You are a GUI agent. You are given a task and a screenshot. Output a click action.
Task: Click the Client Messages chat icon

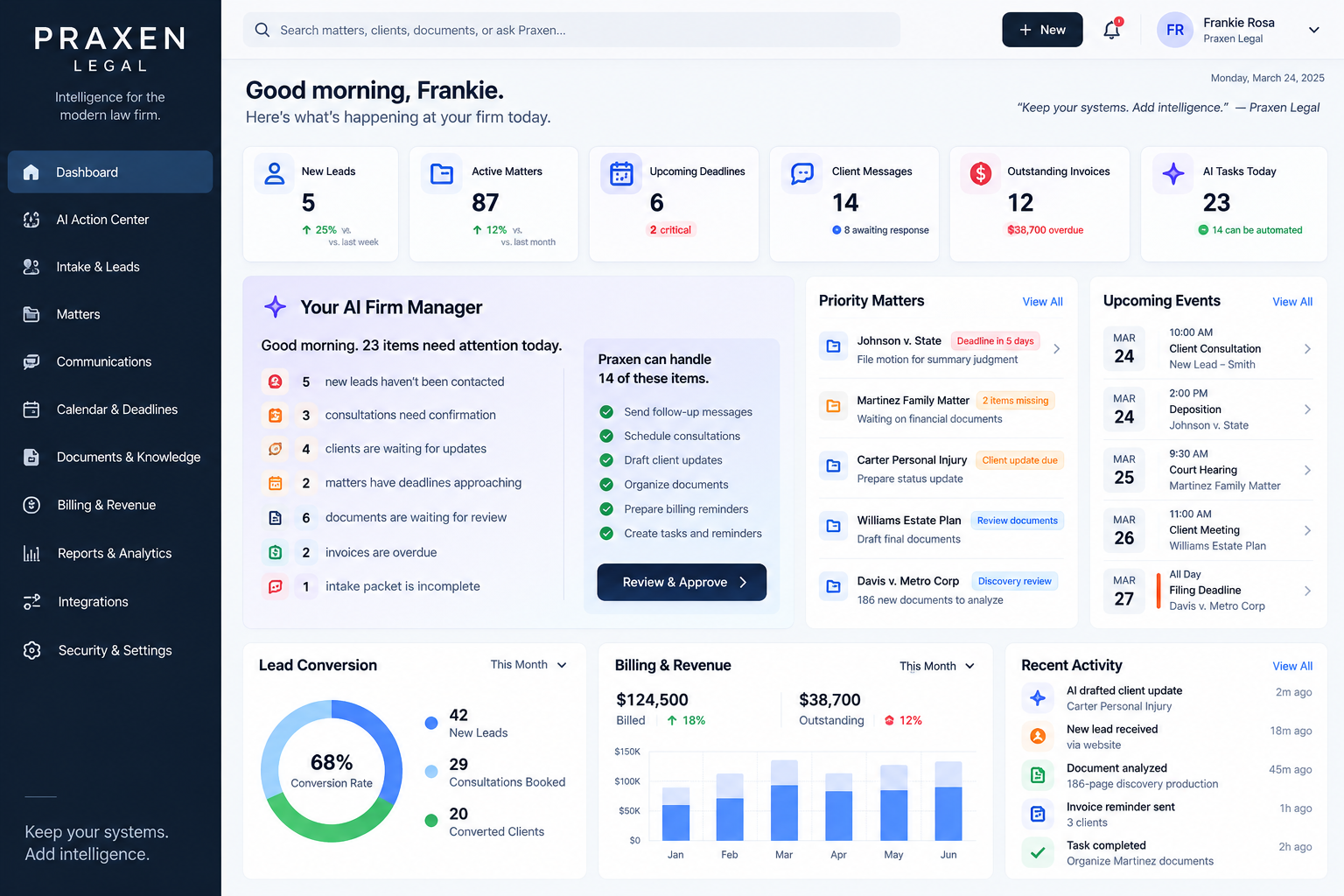click(801, 173)
